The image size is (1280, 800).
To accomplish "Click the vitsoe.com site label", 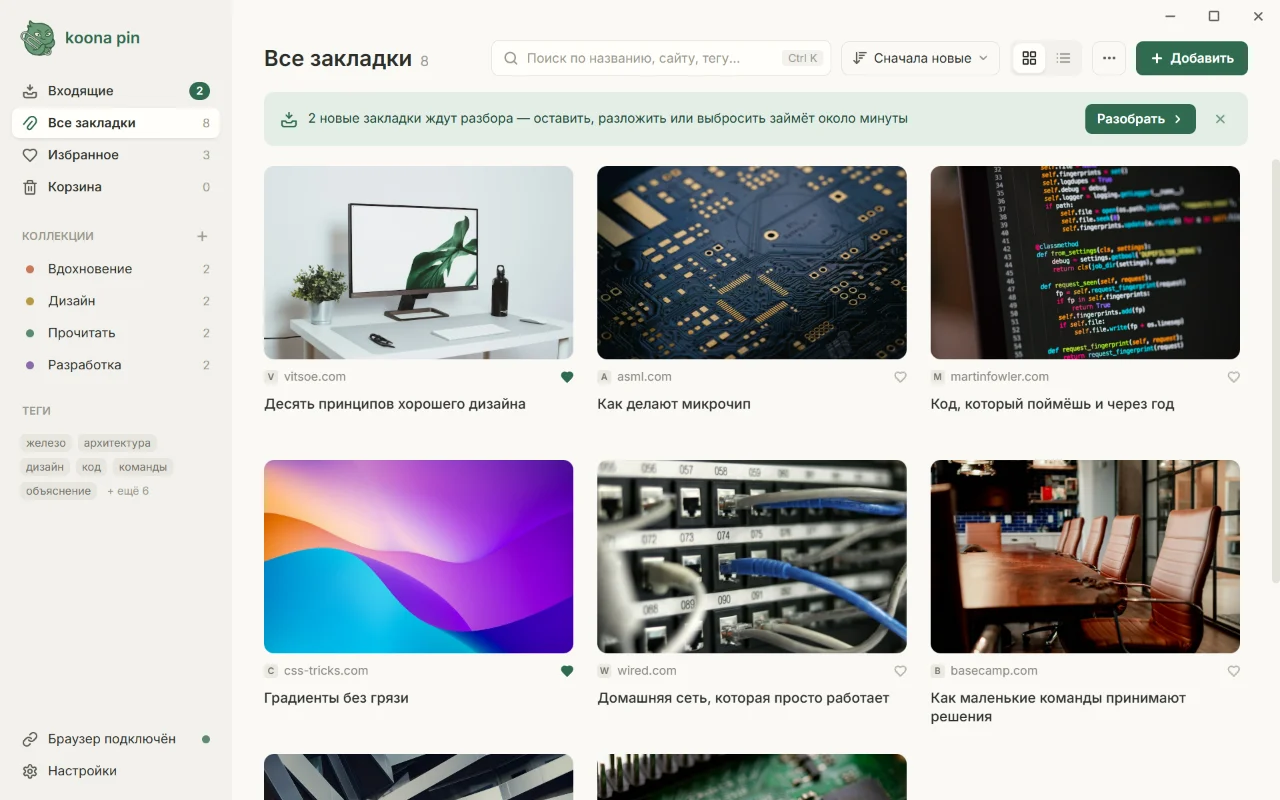I will coord(315,377).
